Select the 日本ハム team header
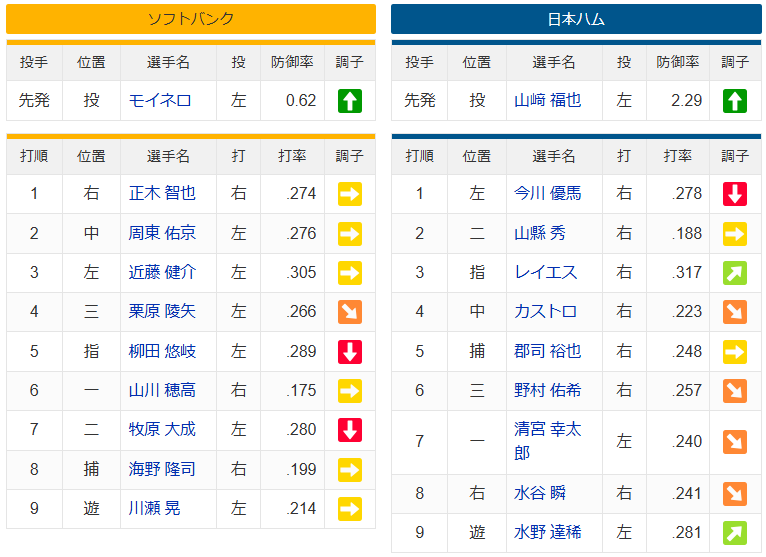 (x=576, y=19)
